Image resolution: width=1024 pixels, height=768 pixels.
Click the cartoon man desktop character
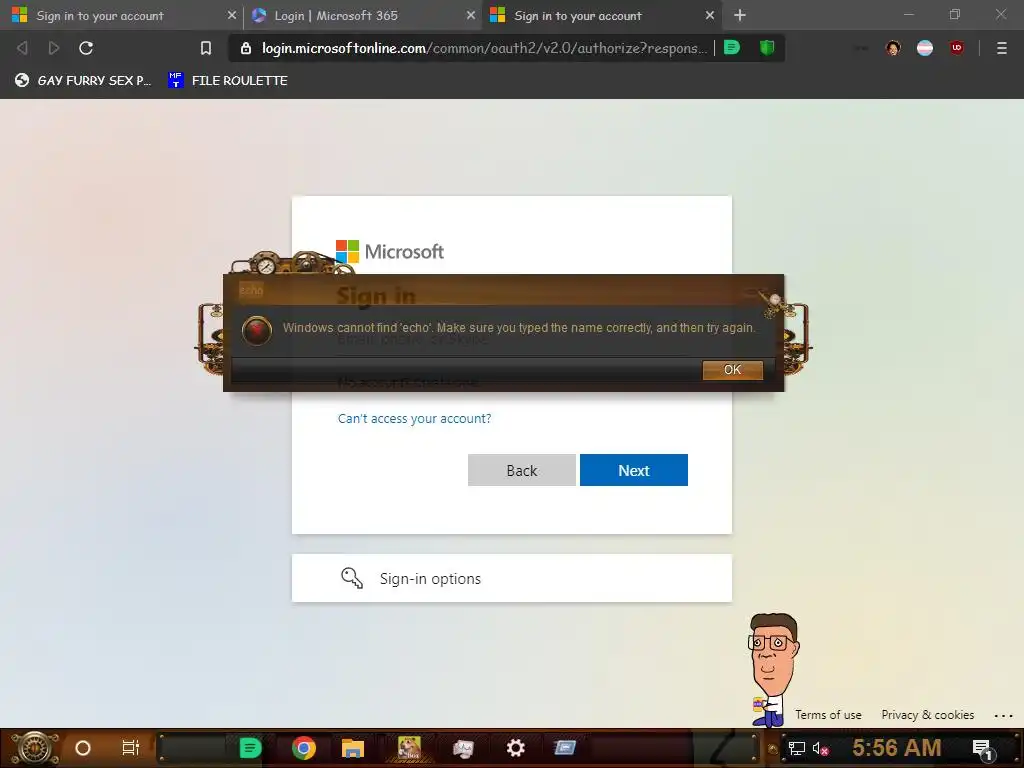coord(773,669)
